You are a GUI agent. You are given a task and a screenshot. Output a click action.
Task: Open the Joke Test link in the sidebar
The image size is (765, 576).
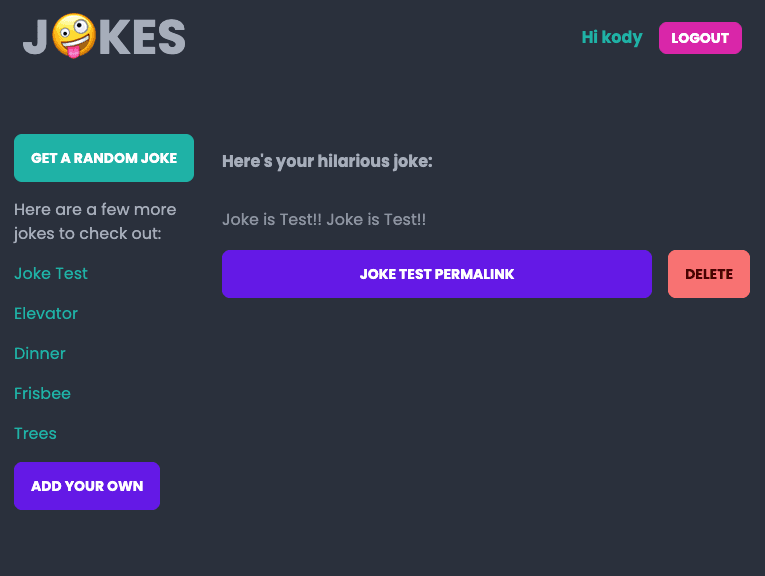51,273
